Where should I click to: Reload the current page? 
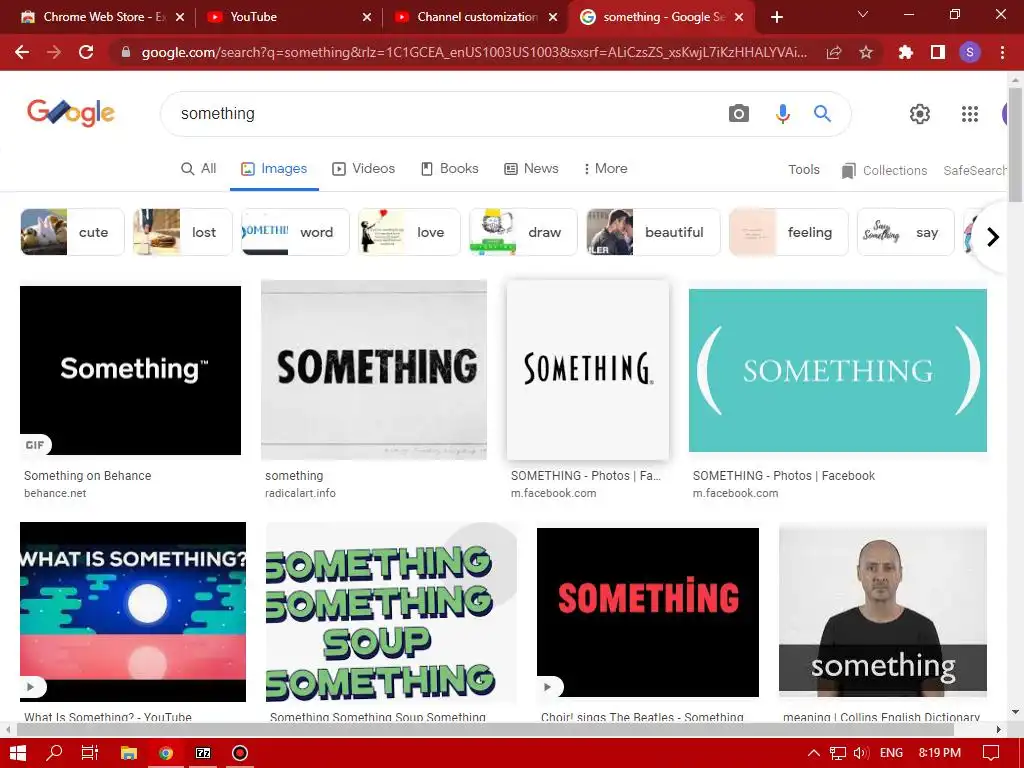[x=86, y=52]
